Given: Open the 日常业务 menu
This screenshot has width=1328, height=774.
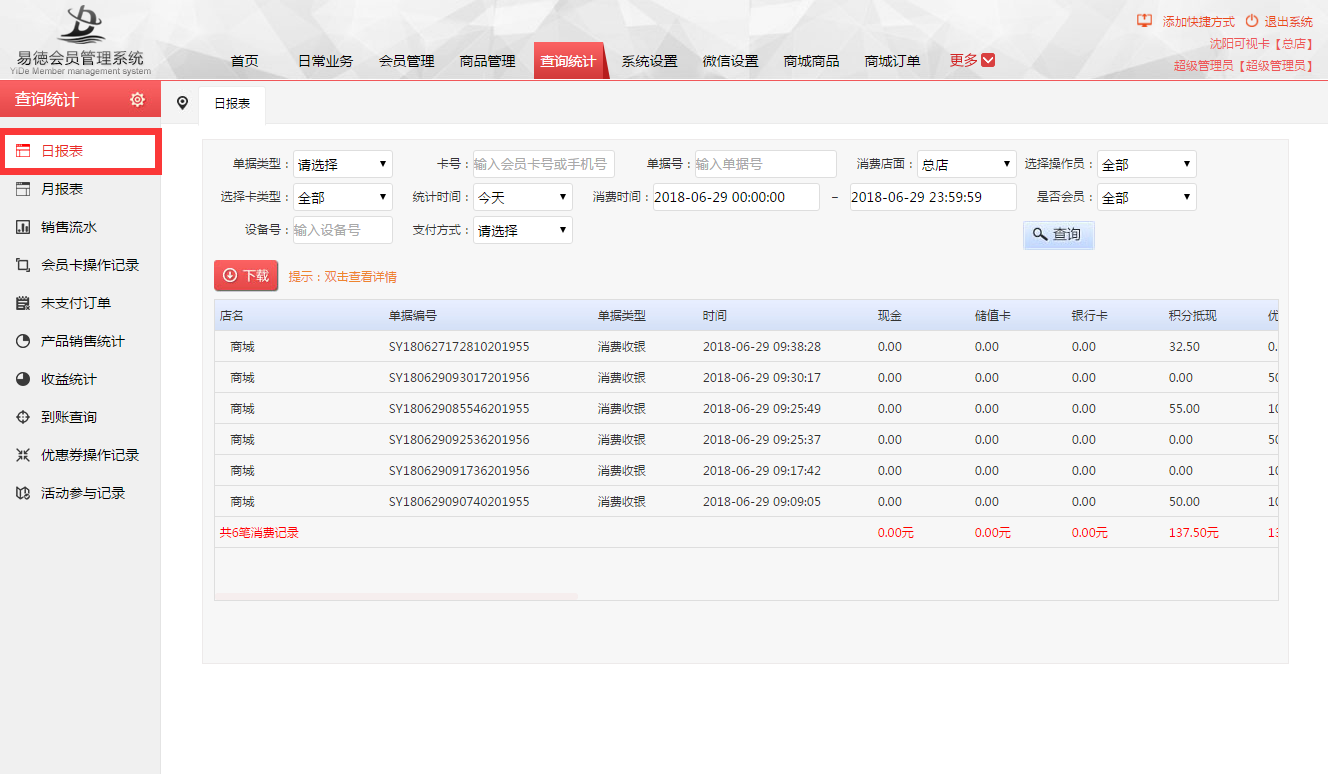Looking at the screenshot, I should (325, 61).
